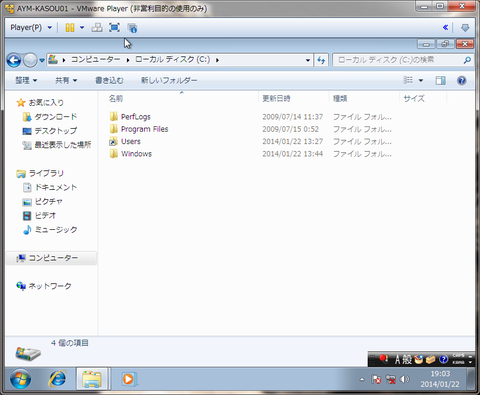Screen dimensions: 480x395
Task: Refresh the folder view
Action: pos(321,60)
